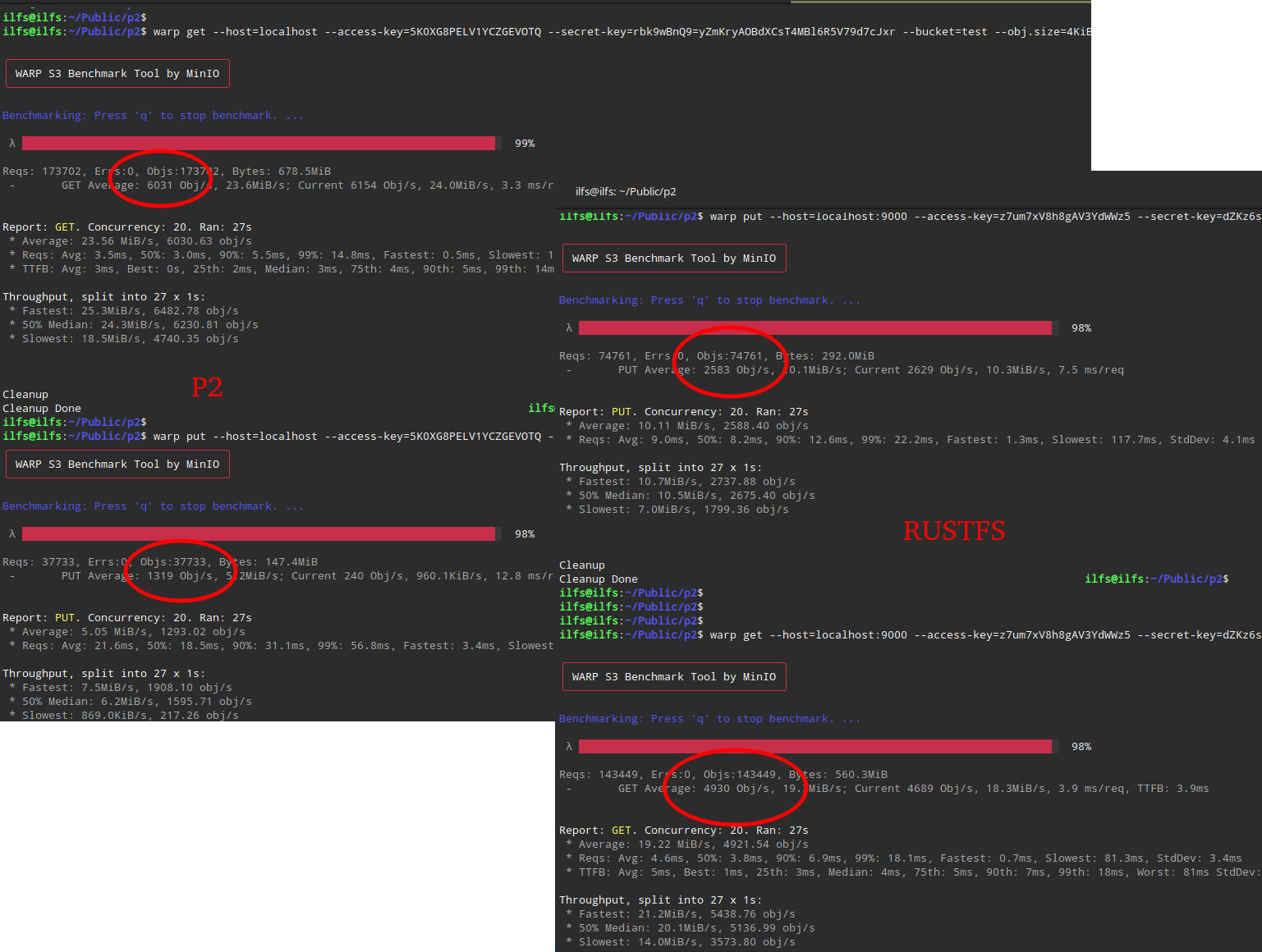Click the lambda symbol beside the top progress bar

(11, 143)
